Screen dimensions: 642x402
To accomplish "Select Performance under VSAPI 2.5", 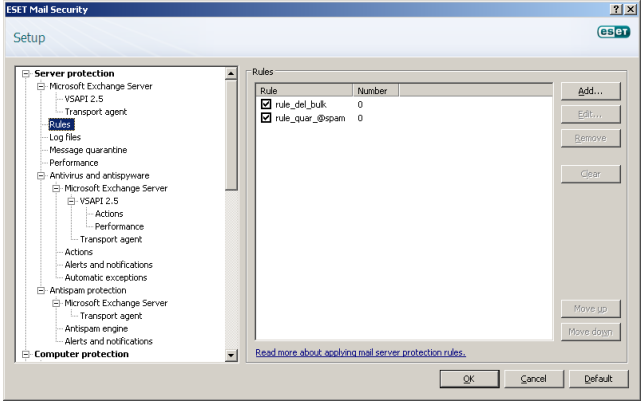I will click(119, 226).
